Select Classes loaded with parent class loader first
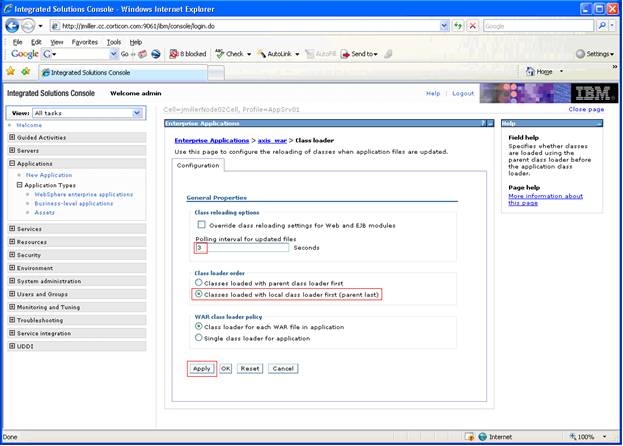The height and width of the screenshot is (446, 623). (199, 282)
